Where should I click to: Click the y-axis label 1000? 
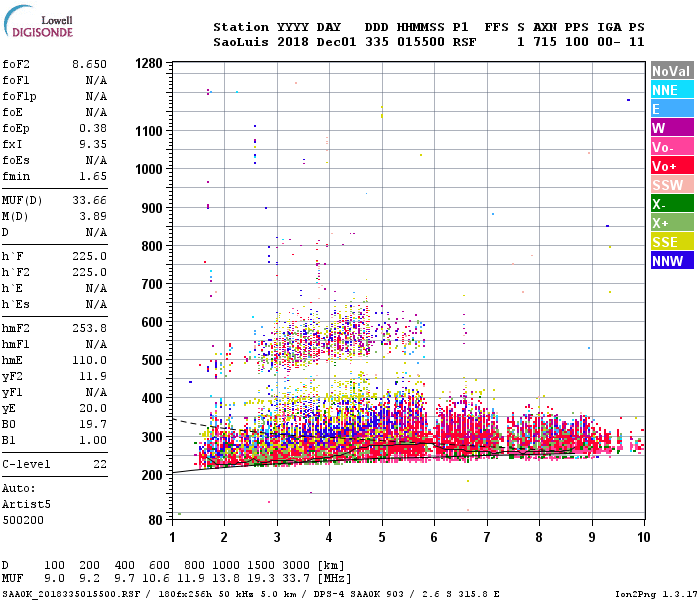(x=149, y=169)
